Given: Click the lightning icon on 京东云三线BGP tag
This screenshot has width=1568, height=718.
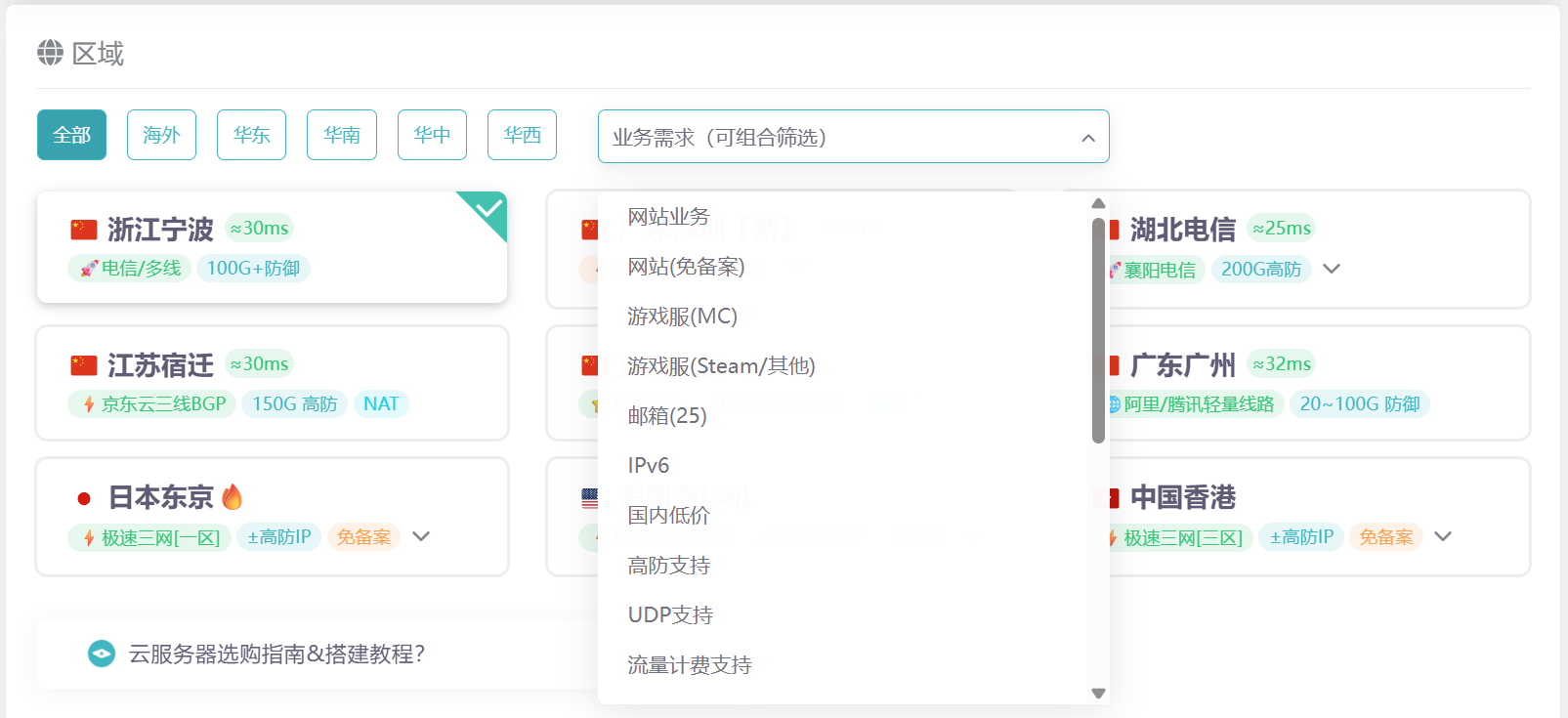Looking at the screenshot, I should click(89, 404).
